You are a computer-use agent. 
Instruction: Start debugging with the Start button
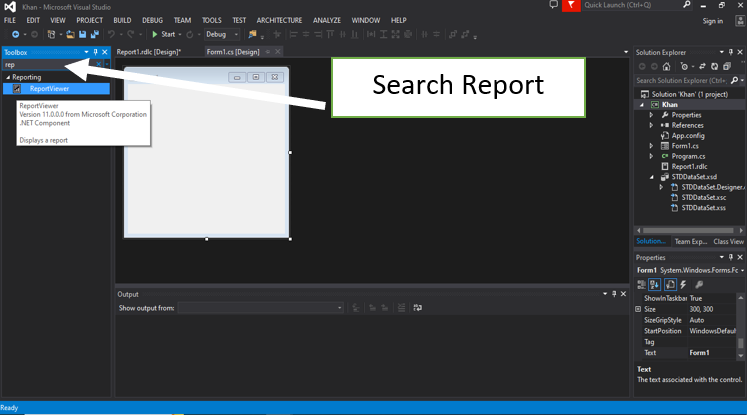[163, 34]
